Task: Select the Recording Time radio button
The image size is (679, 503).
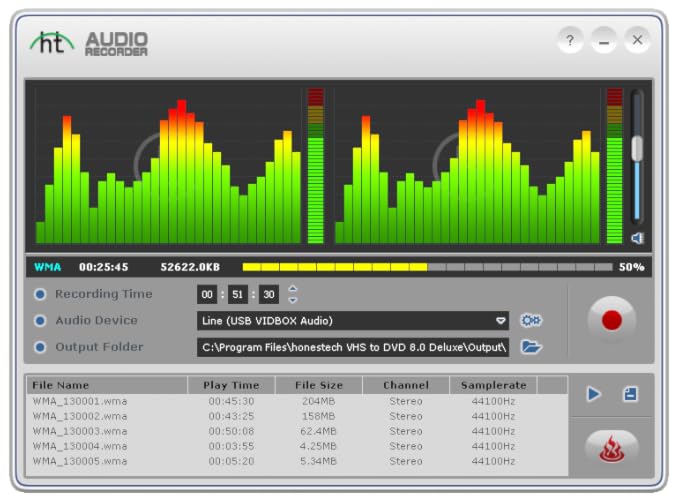Action: click(40, 294)
